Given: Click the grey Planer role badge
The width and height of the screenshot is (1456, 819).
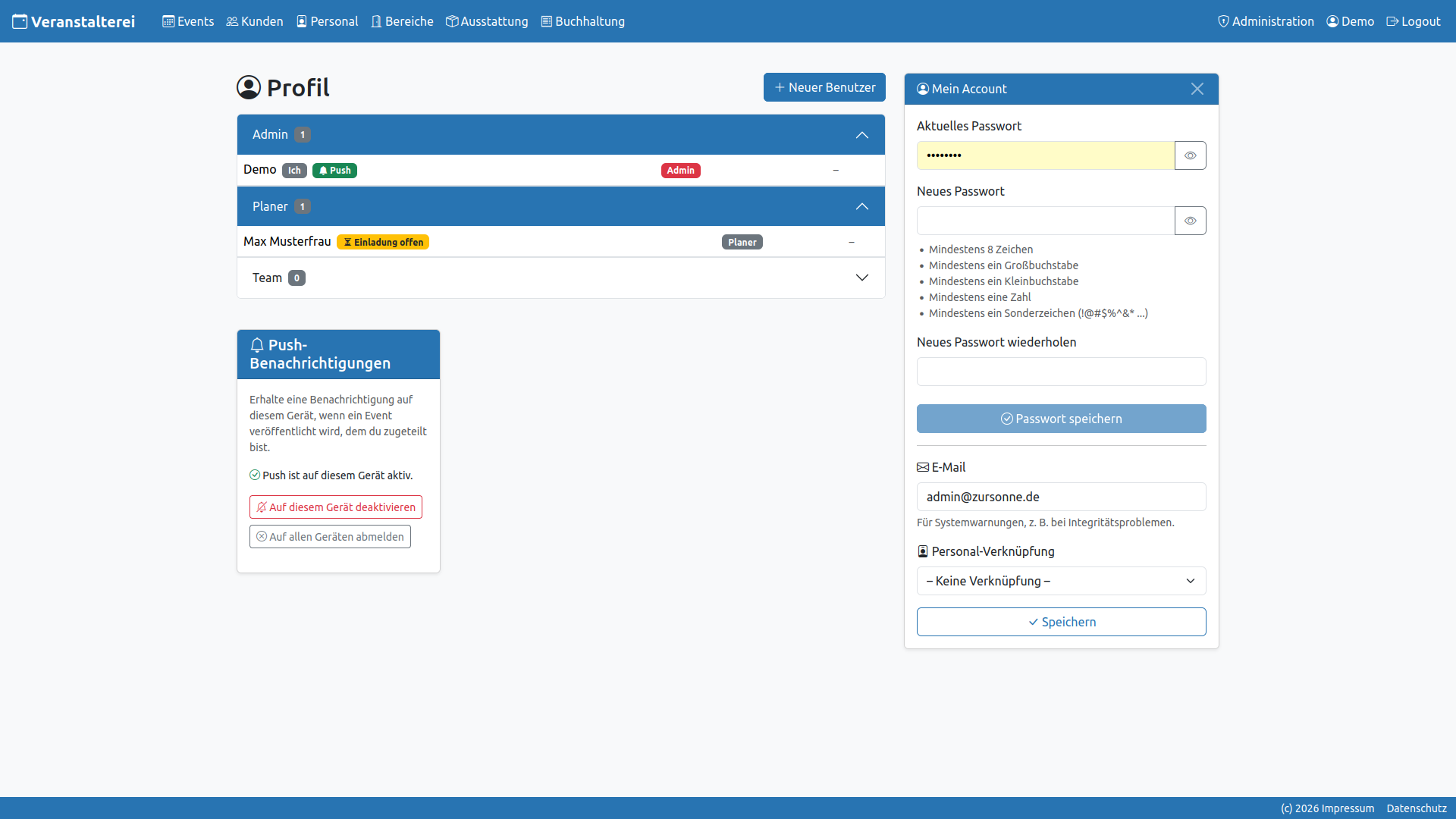Looking at the screenshot, I should (x=742, y=242).
